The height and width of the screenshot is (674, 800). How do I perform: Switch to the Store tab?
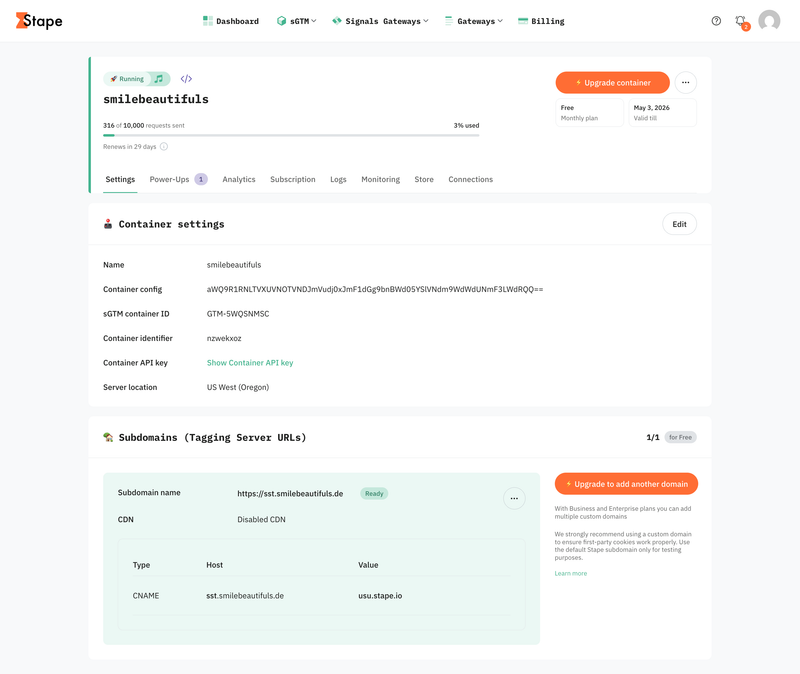point(424,179)
